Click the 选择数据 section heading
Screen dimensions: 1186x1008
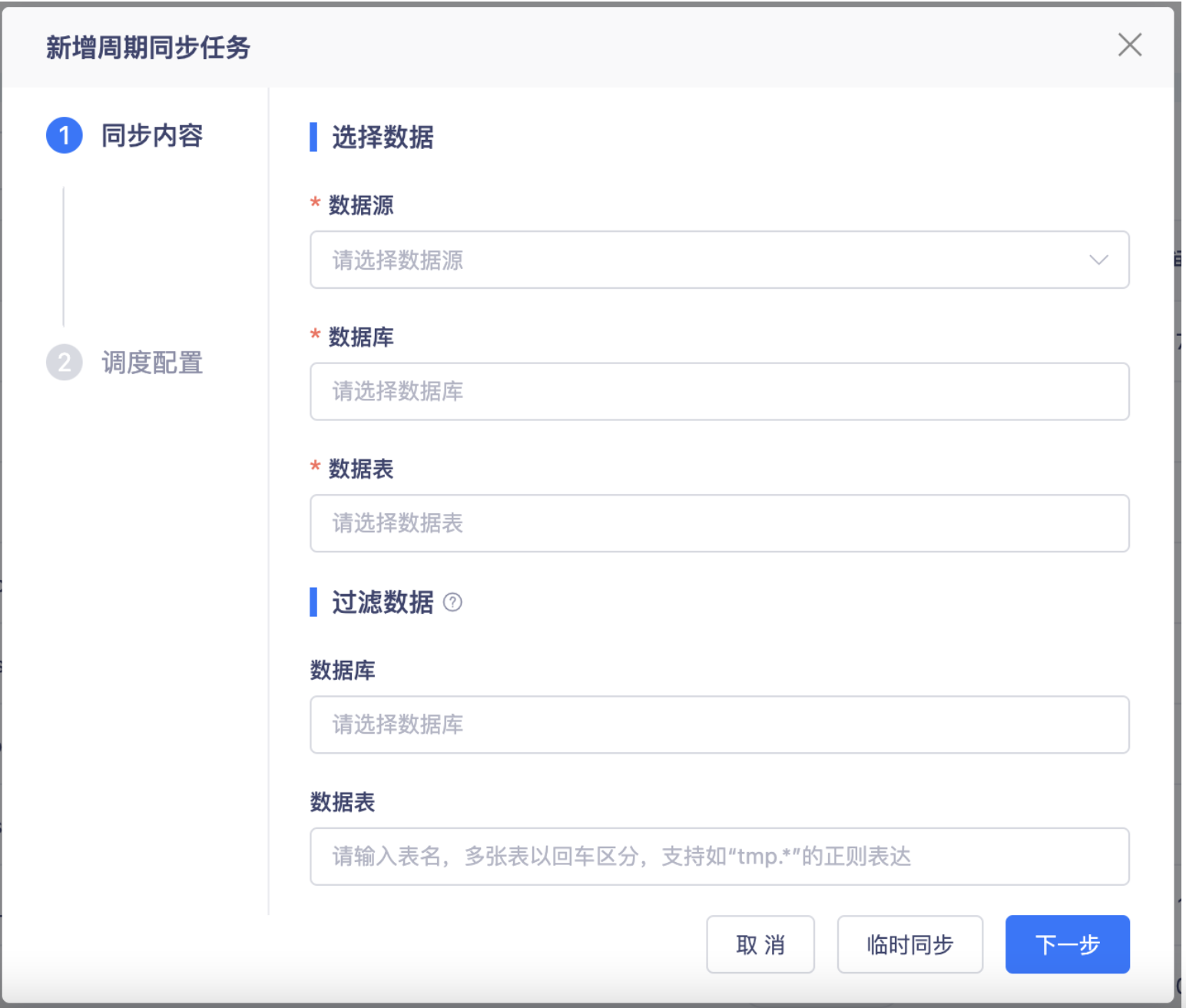pyautogui.click(x=383, y=138)
